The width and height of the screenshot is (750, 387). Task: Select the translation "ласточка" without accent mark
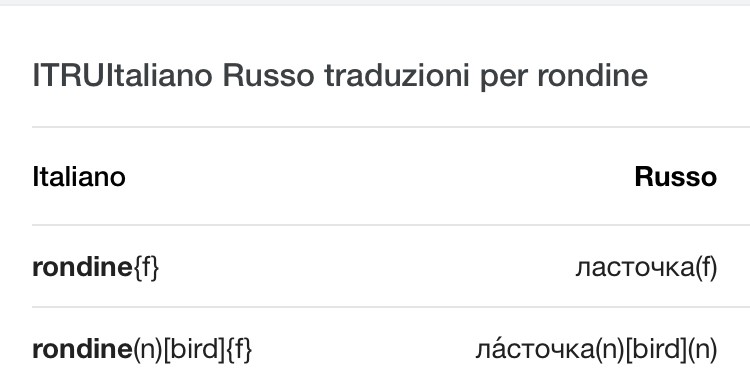point(634,267)
